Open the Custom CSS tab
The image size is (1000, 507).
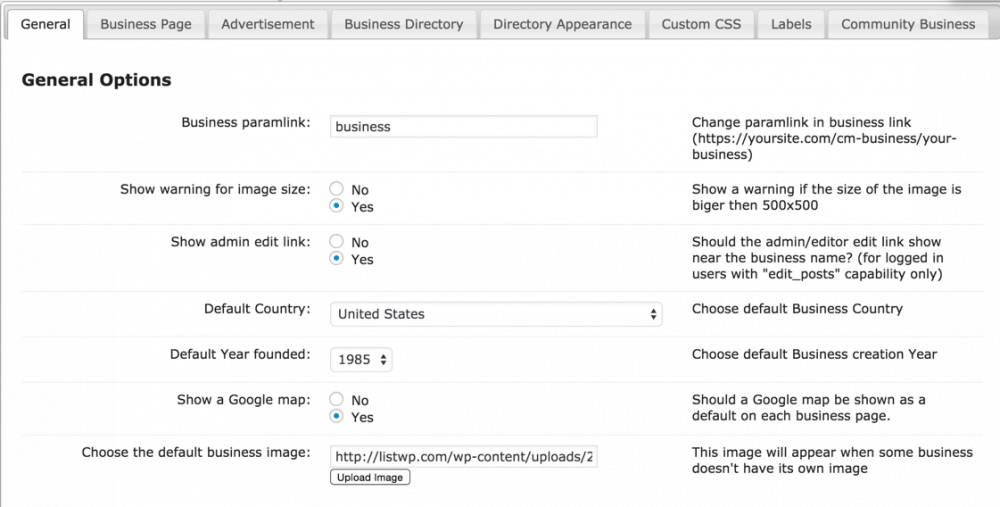point(701,24)
